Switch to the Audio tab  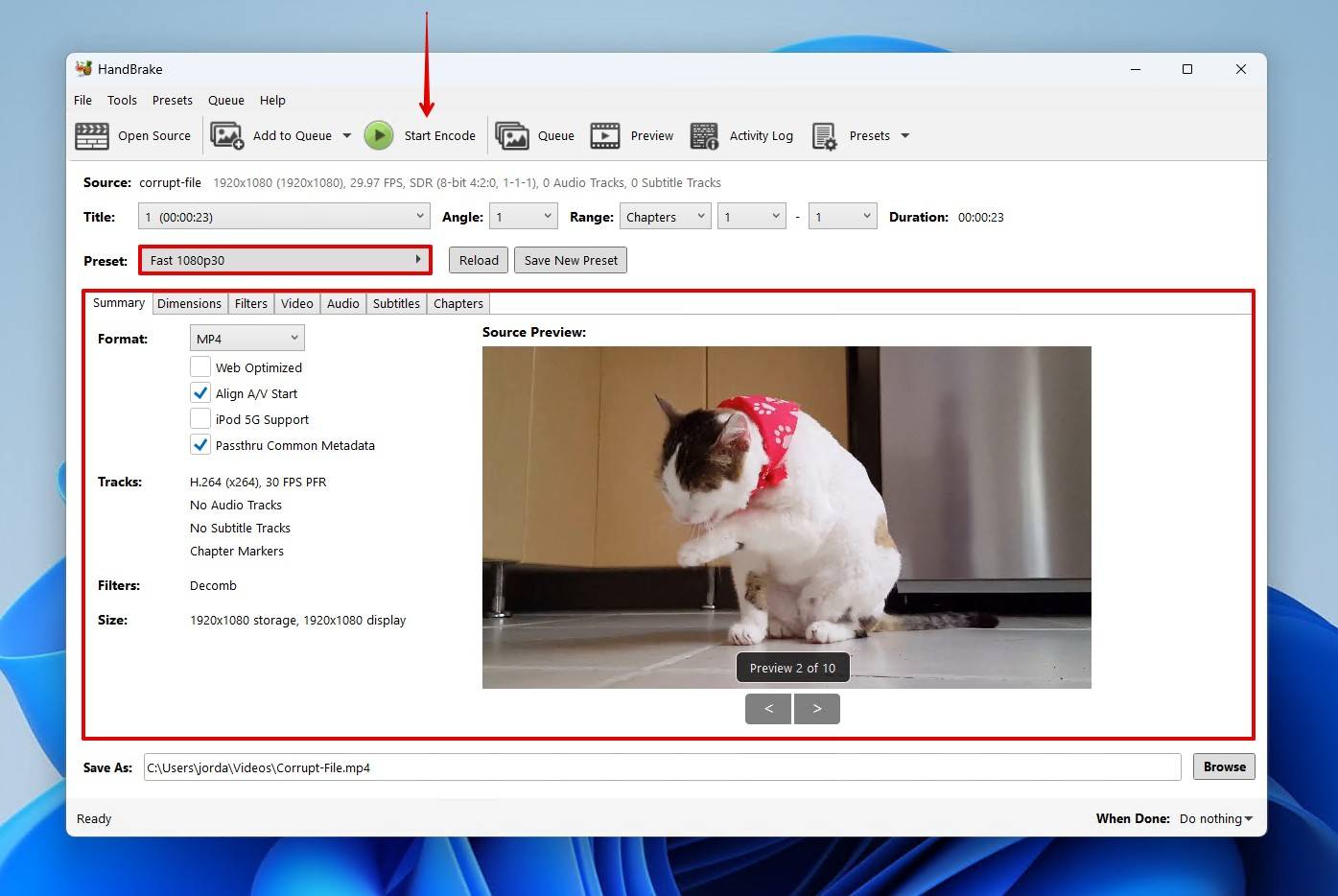[343, 304]
